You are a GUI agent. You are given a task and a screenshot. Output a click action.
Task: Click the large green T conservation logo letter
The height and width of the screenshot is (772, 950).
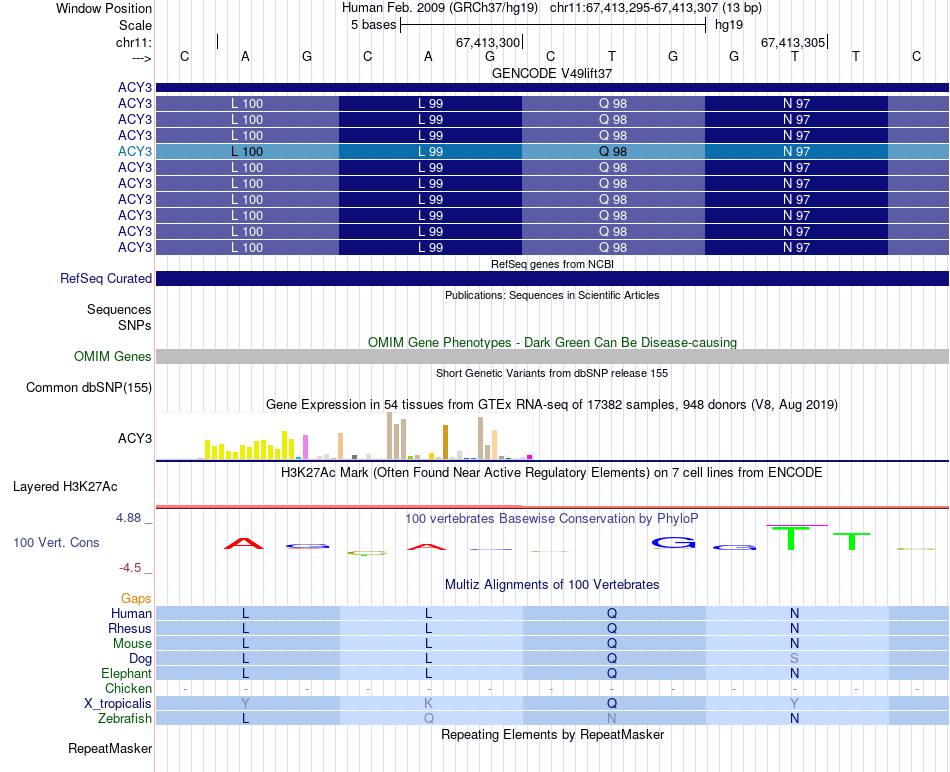coord(791,537)
